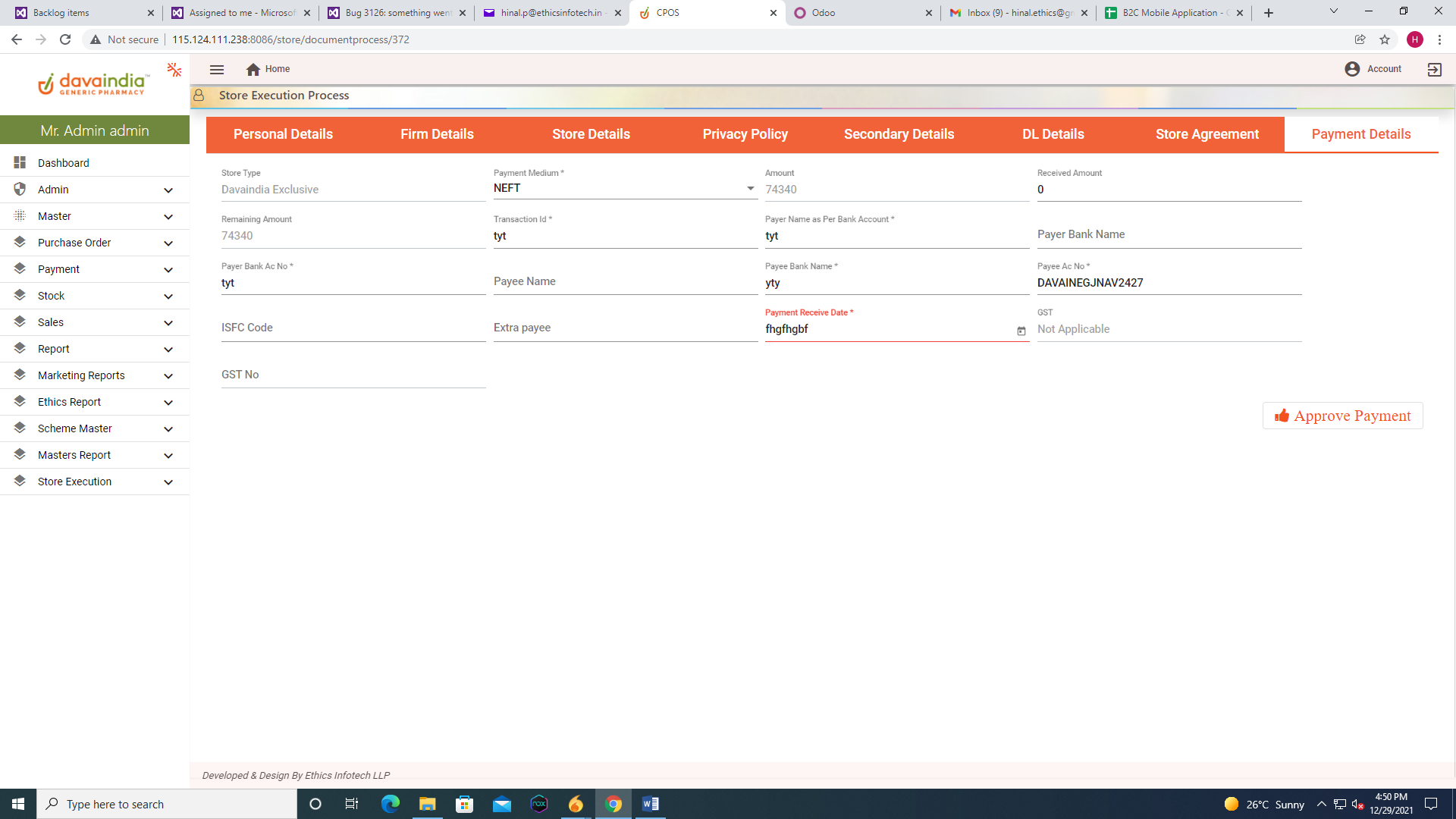The image size is (1456, 819).
Task: Click the Admin shield icon
Action: 20,189
